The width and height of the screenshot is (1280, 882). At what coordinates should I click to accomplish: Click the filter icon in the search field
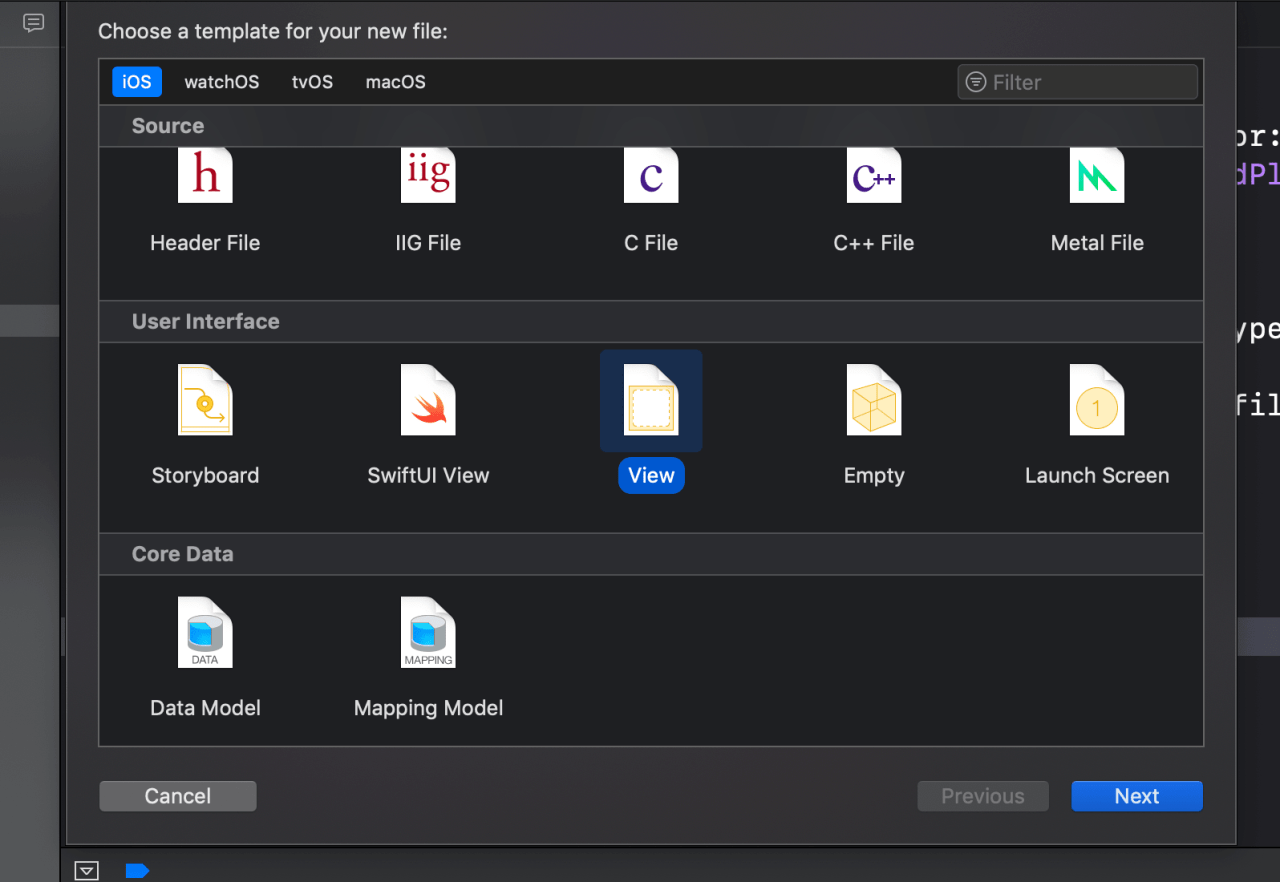[976, 82]
